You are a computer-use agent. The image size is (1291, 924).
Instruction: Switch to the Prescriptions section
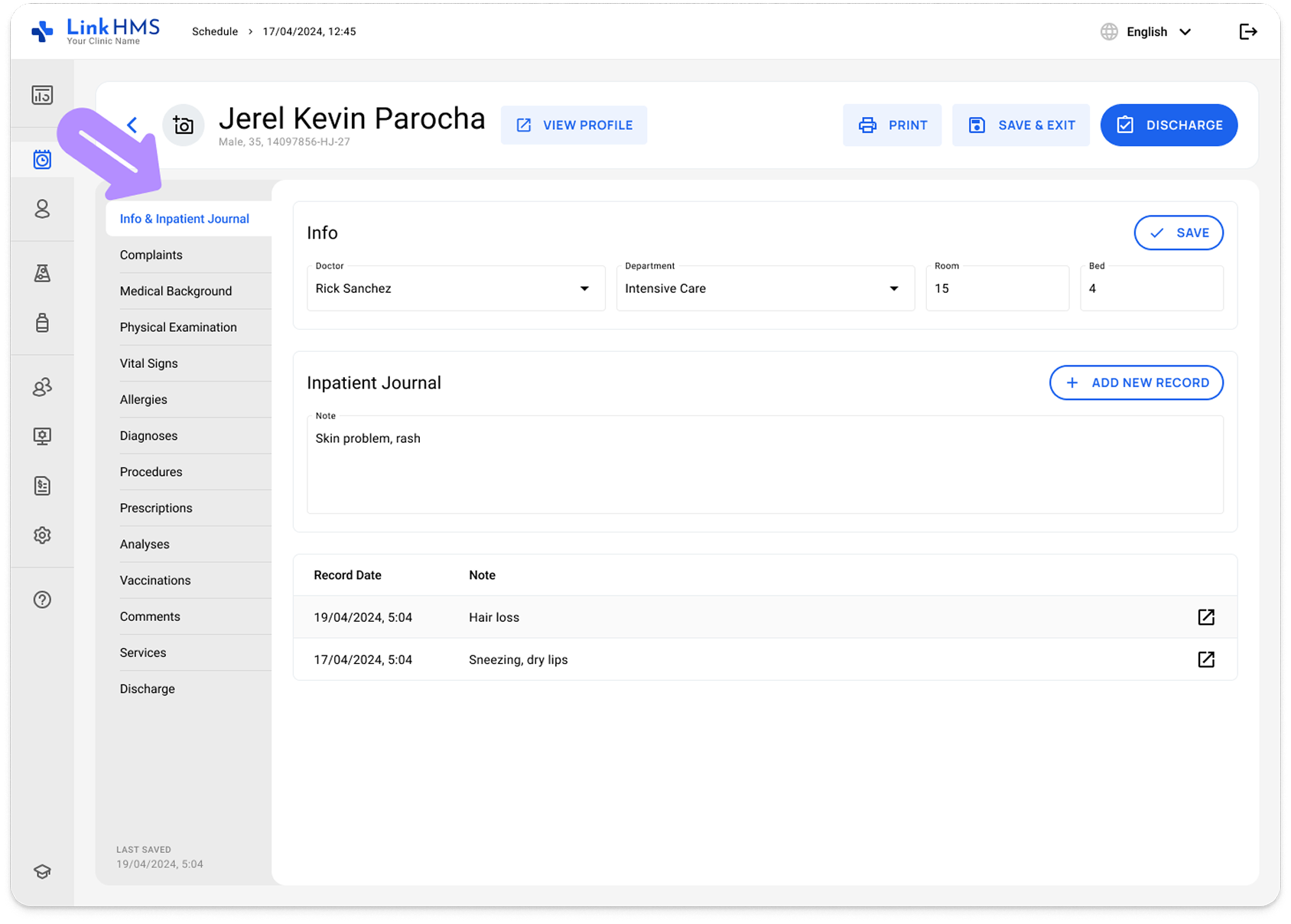point(156,508)
